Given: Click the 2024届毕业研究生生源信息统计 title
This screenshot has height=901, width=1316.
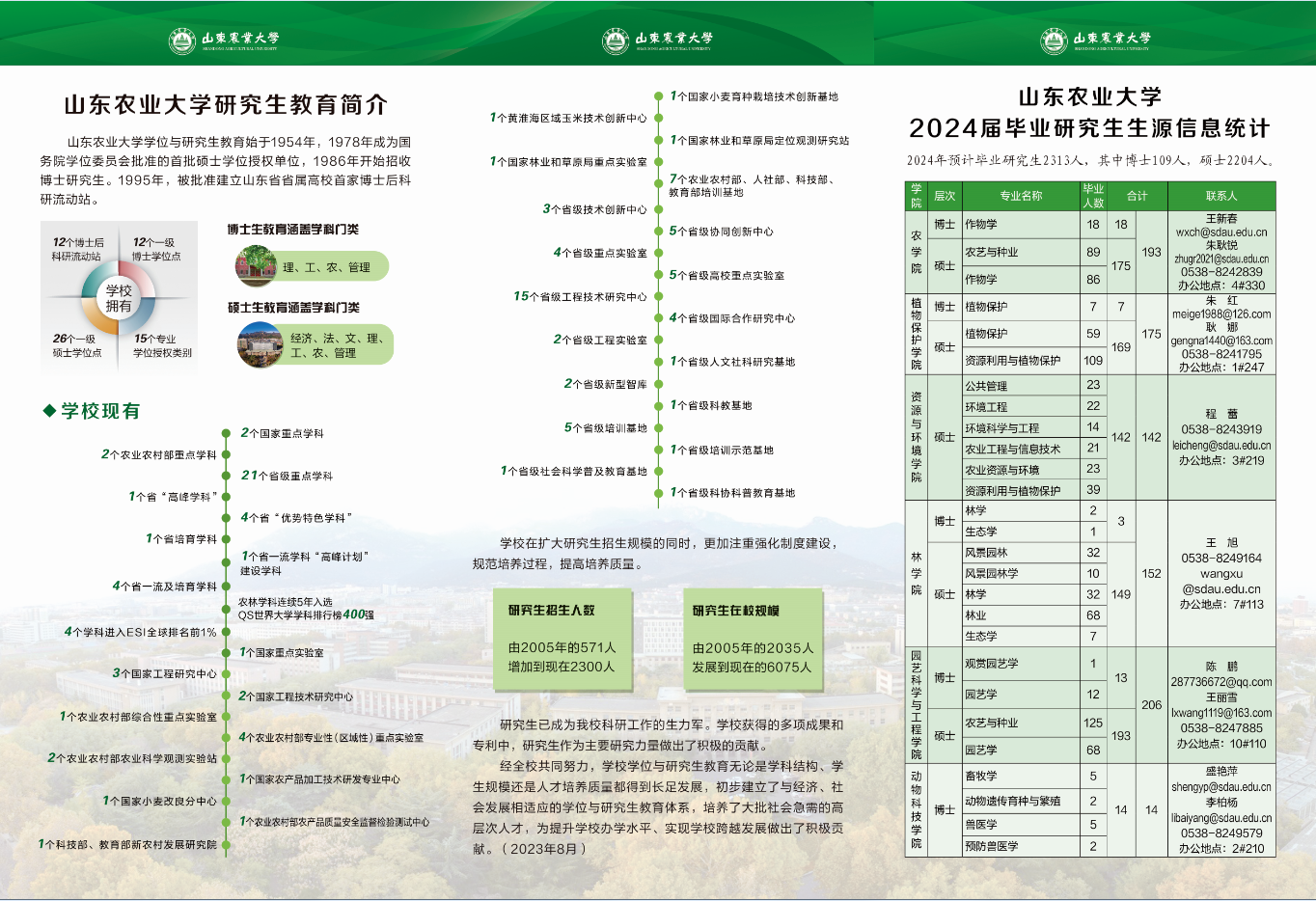Looking at the screenshot, I should click(1090, 128).
